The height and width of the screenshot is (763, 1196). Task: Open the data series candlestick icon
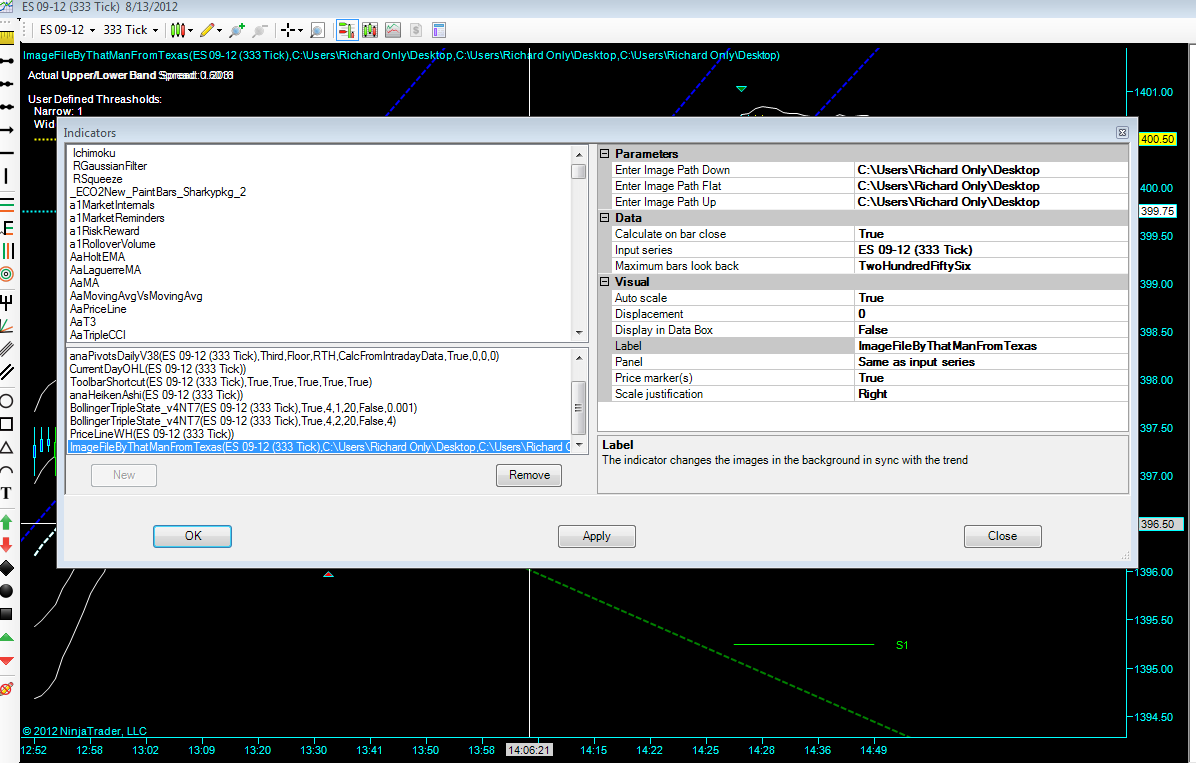370,31
